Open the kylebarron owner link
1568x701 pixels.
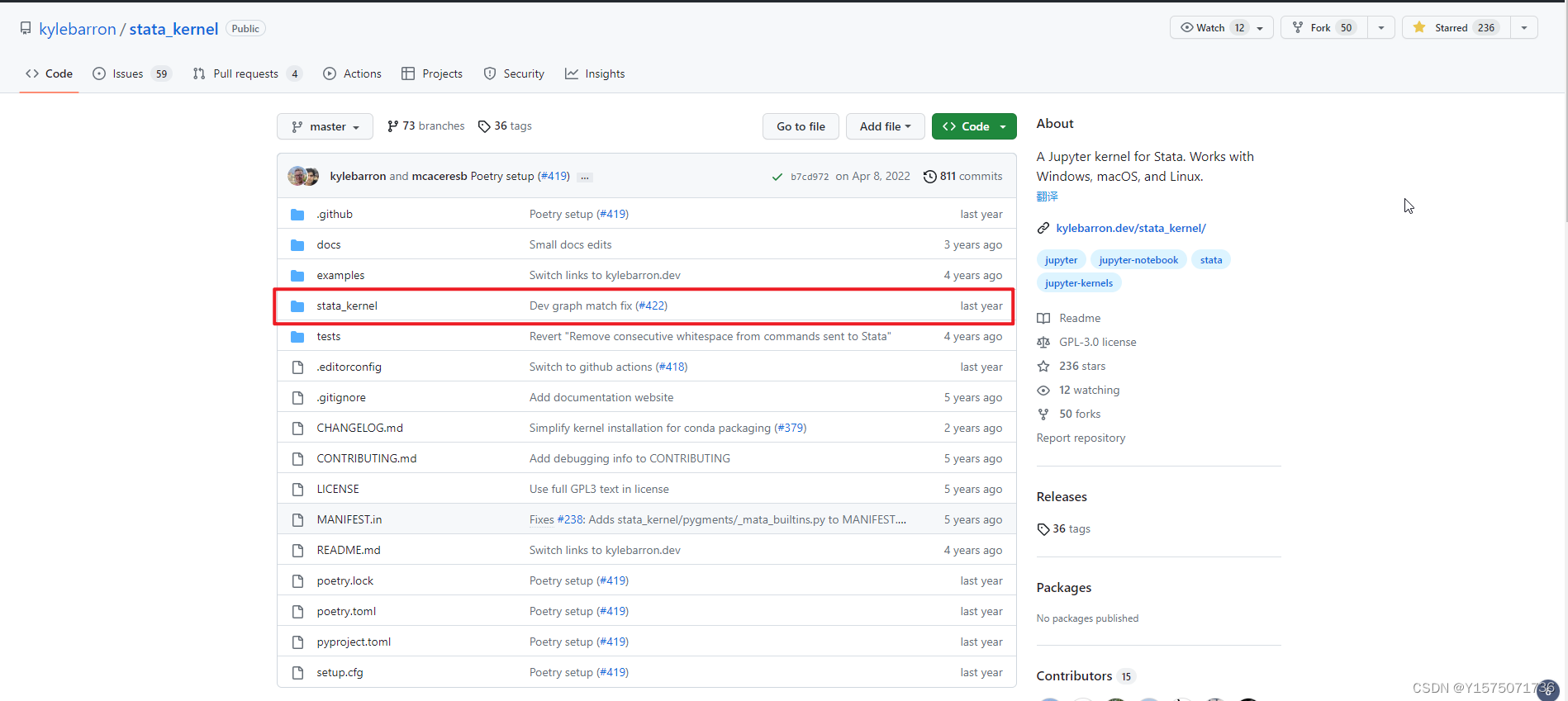(x=78, y=29)
